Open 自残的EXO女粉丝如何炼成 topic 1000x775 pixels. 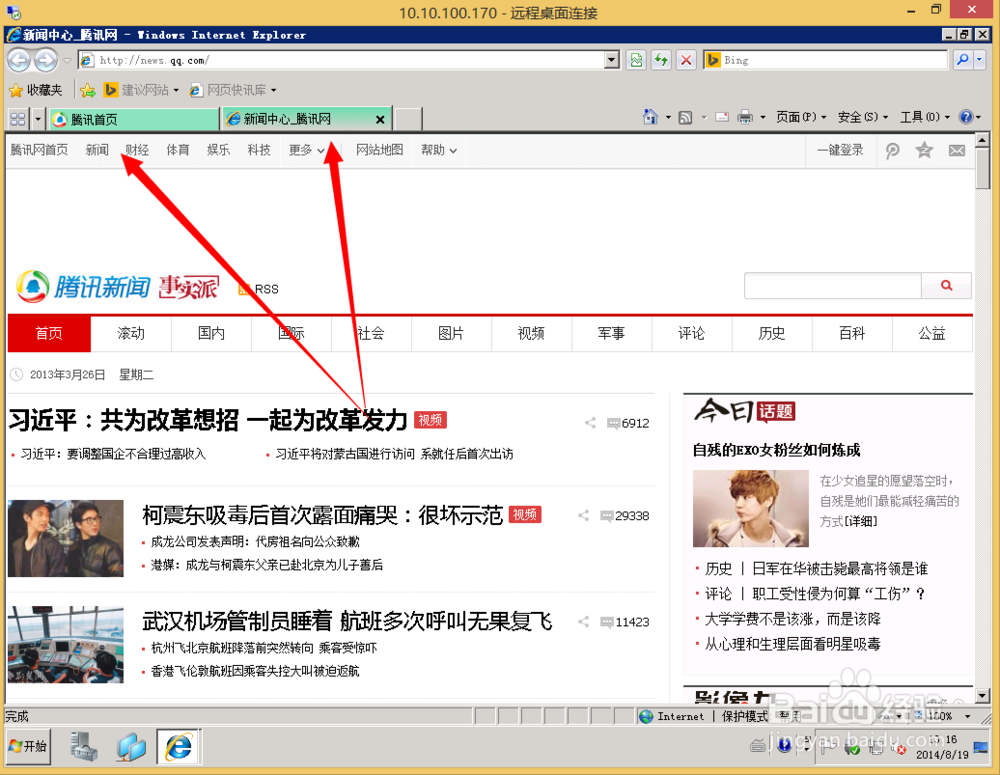coord(777,450)
